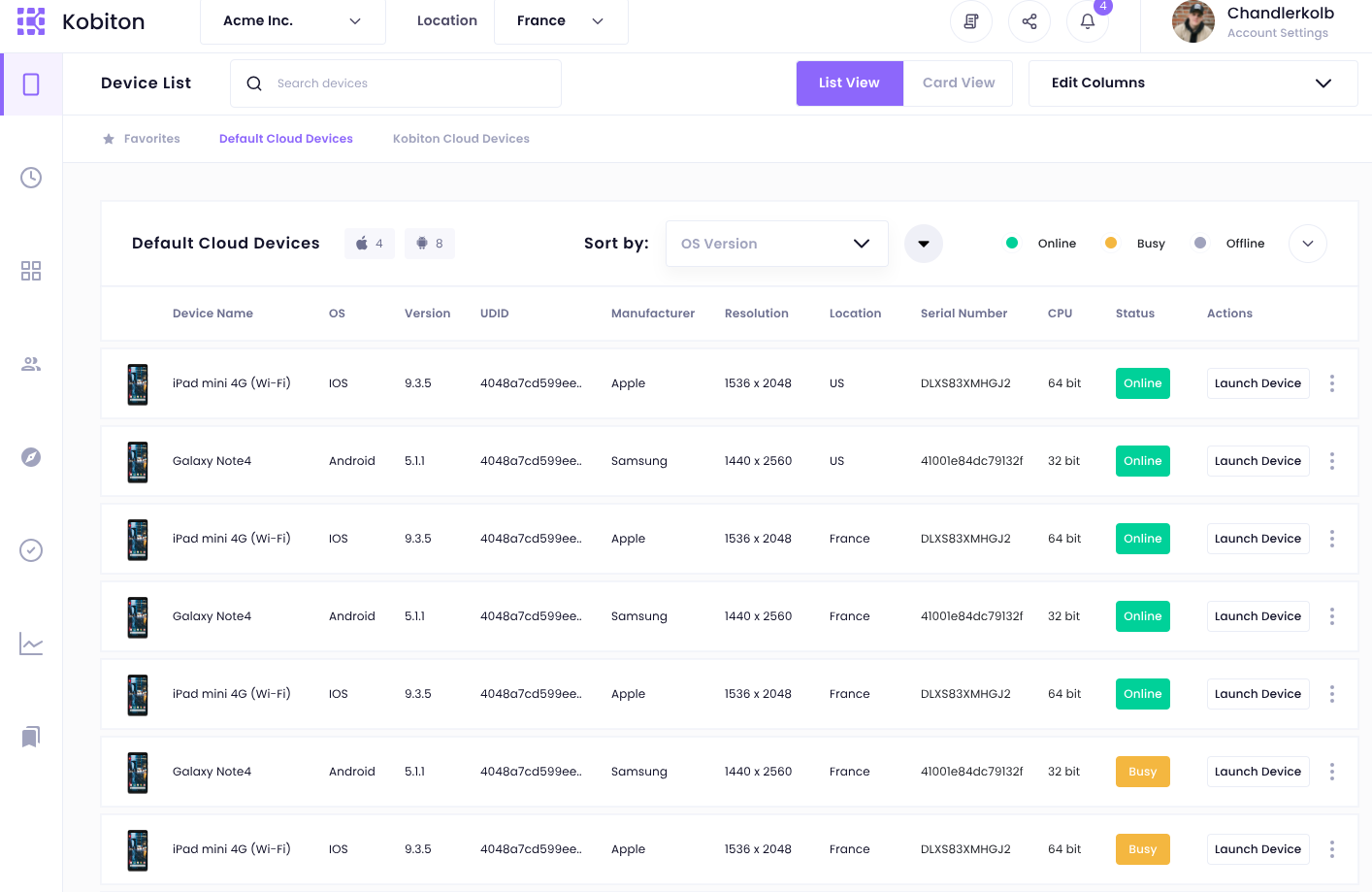Switch to List View

pos(850,83)
